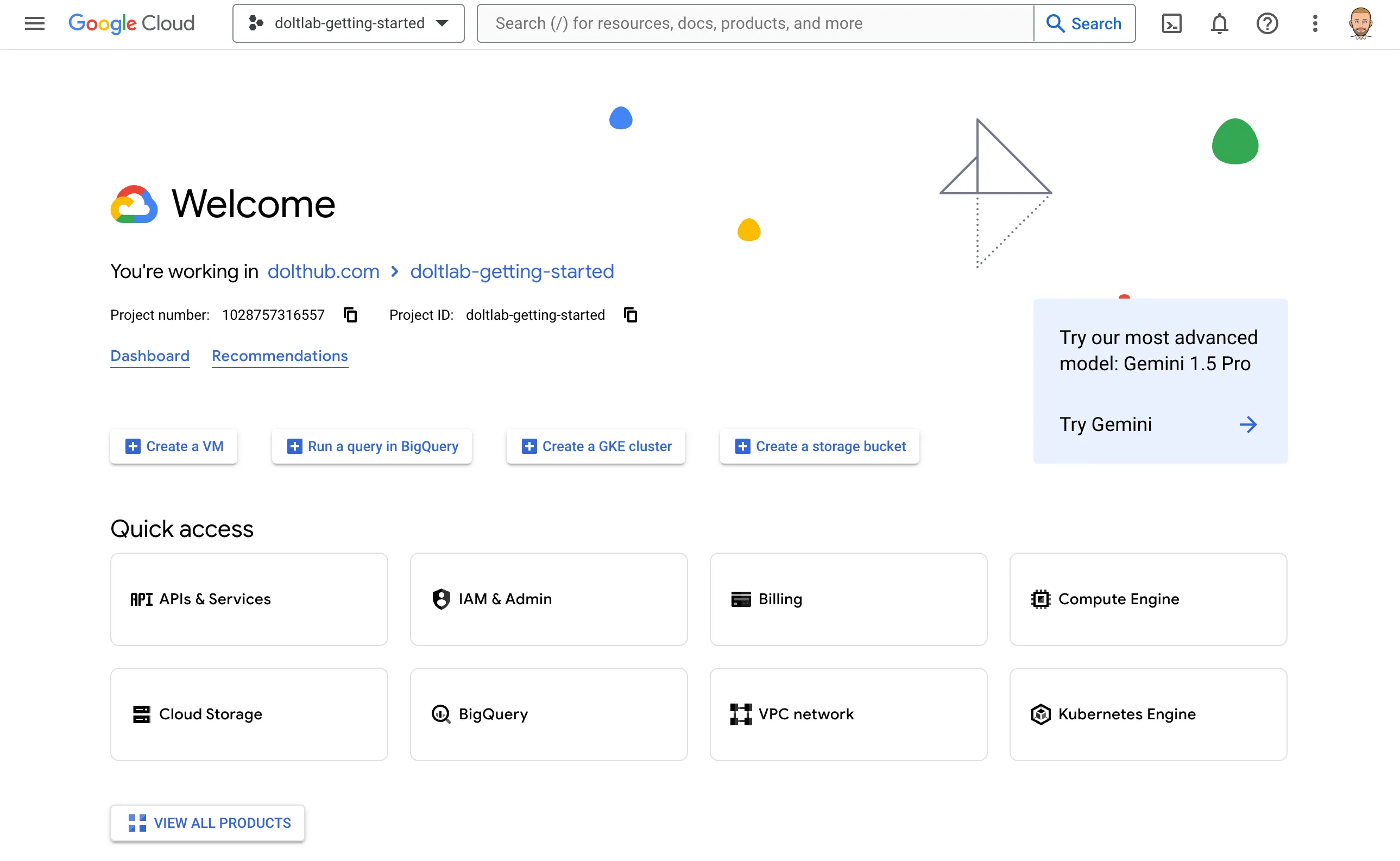Click VIEW ALL PRODUCTS button
This screenshot has width=1400, height=861.
pos(208,823)
